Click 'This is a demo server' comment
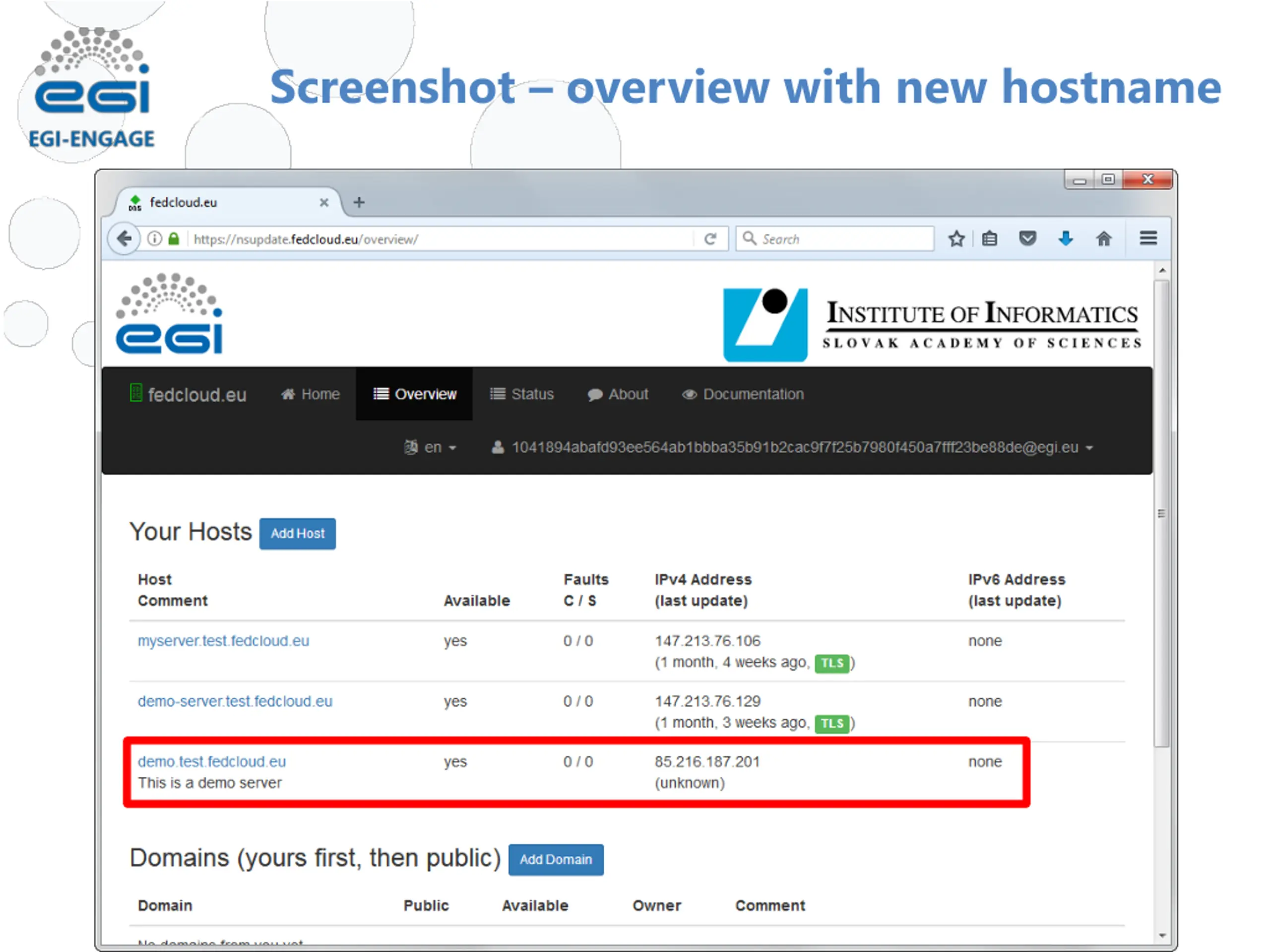 pyautogui.click(x=209, y=783)
